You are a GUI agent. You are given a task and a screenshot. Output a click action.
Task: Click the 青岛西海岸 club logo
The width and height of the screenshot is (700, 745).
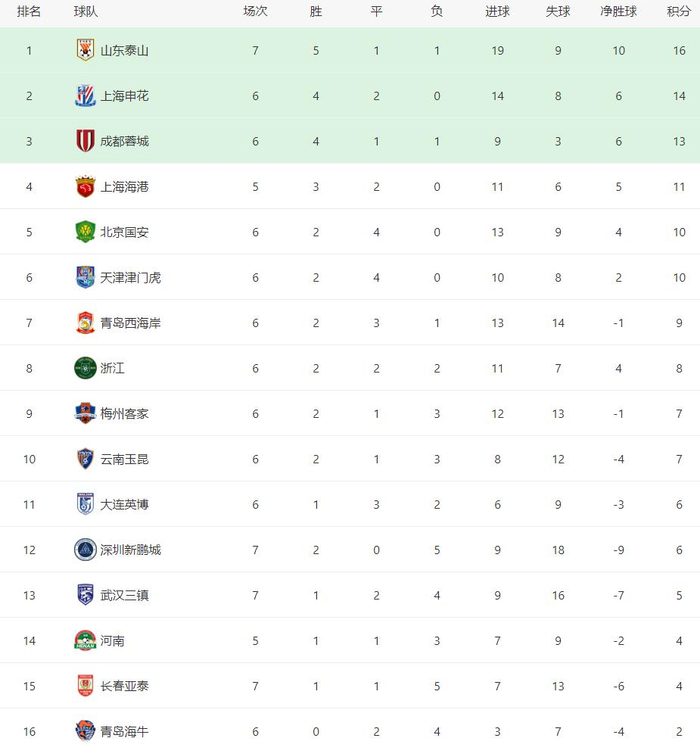[x=85, y=323]
